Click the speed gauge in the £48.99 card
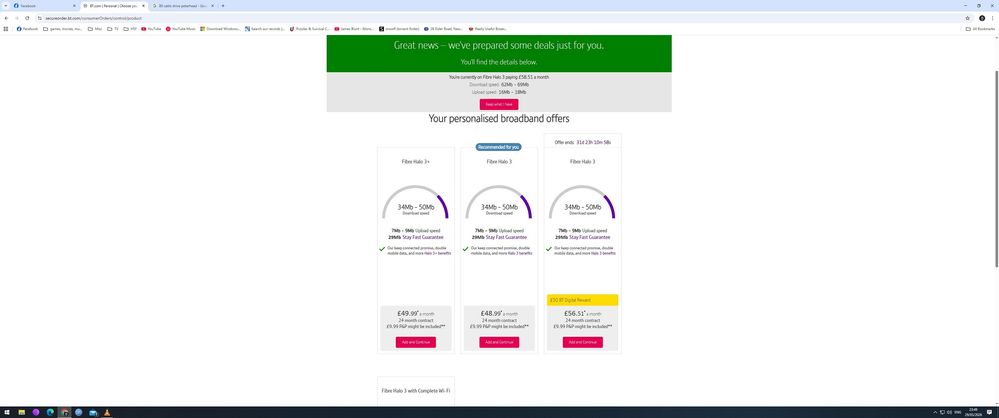Image resolution: width=999 pixels, height=418 pixels. pyautogui.click(x=499, y=202)
